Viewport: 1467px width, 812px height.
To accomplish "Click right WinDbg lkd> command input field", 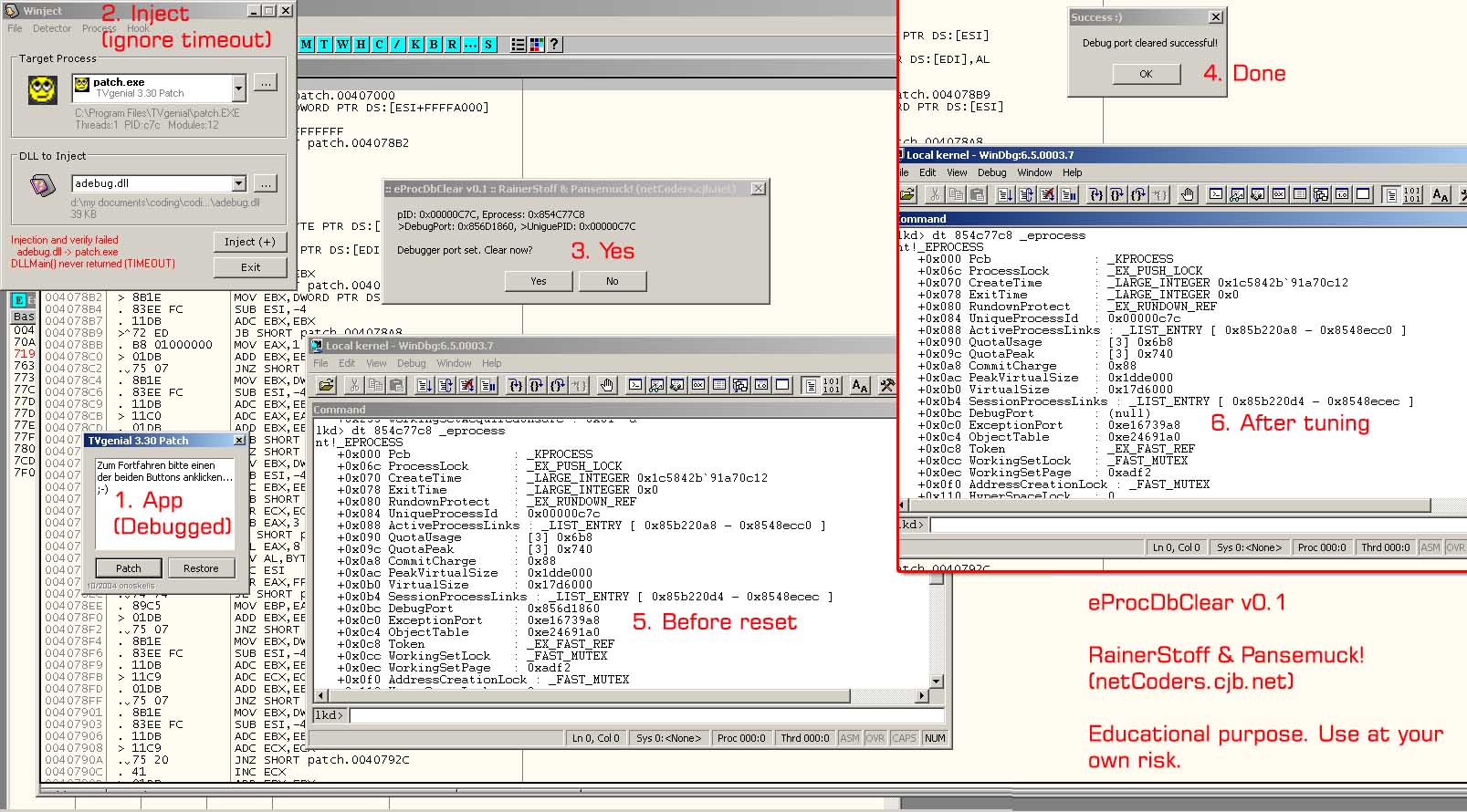I will pos(1197,525).
